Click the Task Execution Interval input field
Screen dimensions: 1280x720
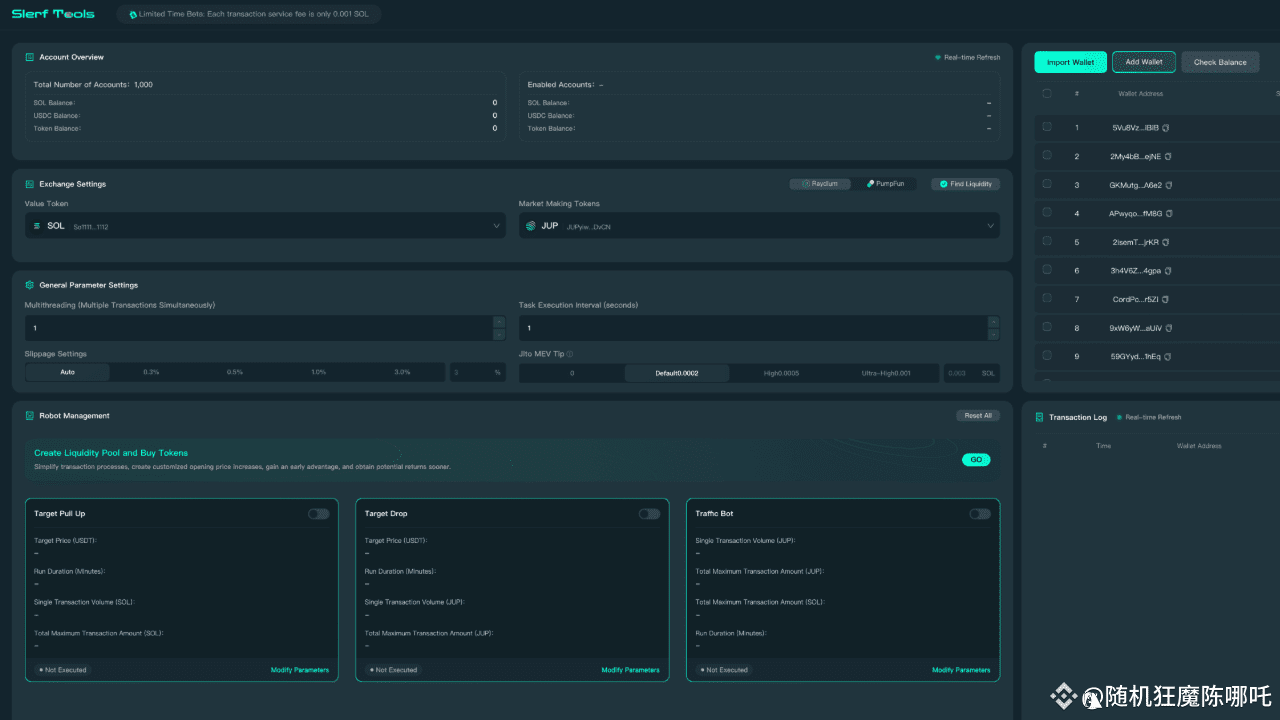click(750, 328)
